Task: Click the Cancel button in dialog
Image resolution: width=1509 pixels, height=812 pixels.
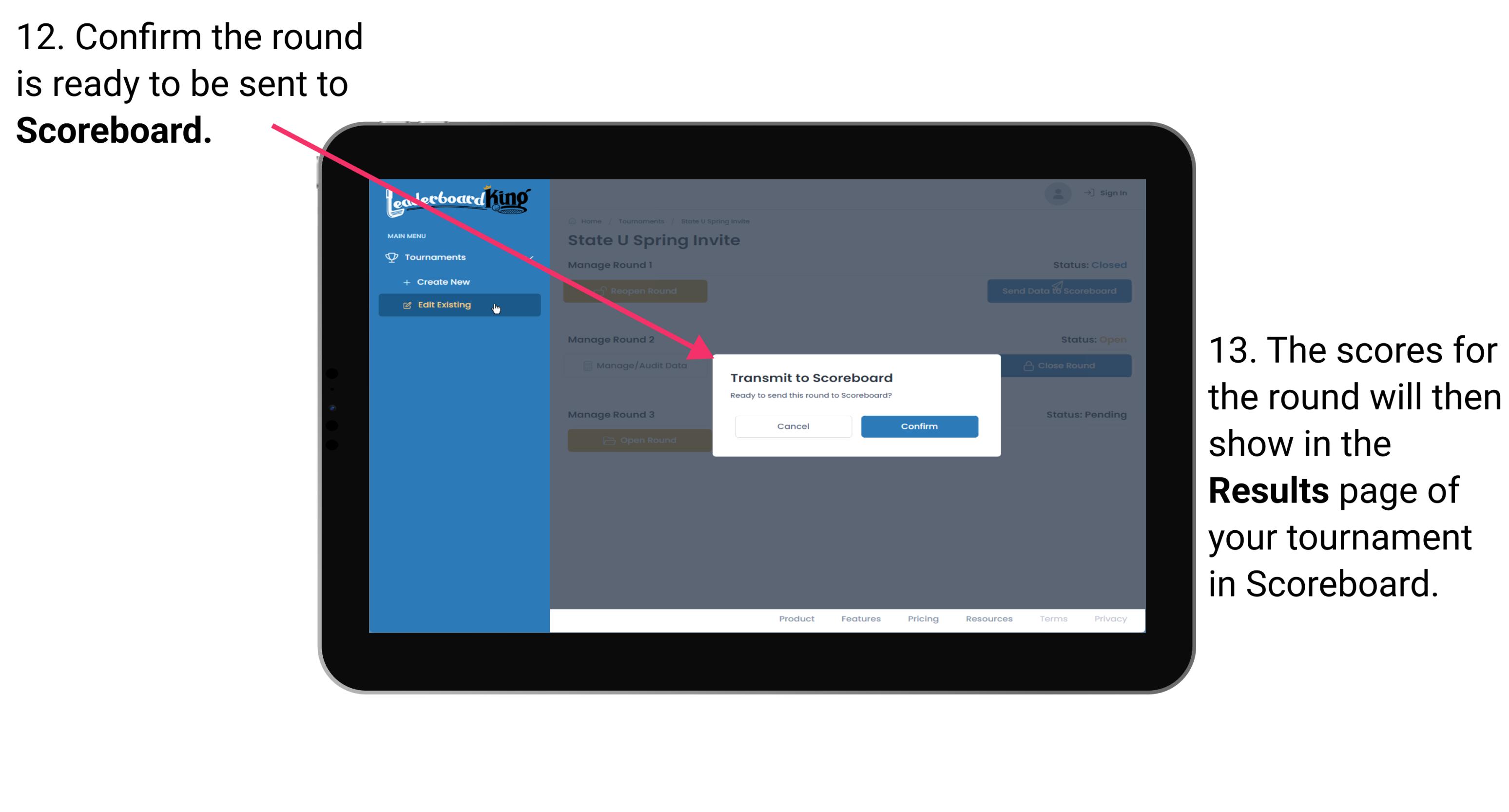Action: 793,426
